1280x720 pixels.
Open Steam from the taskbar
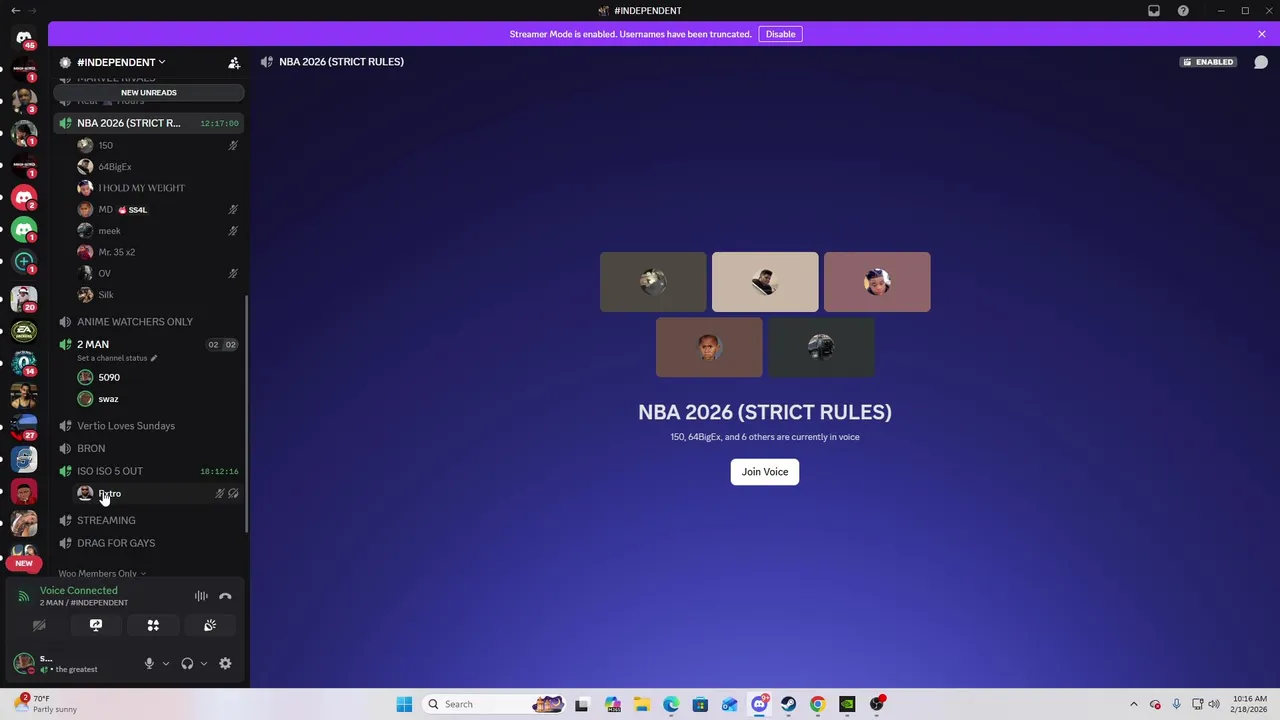pos(788,704)
